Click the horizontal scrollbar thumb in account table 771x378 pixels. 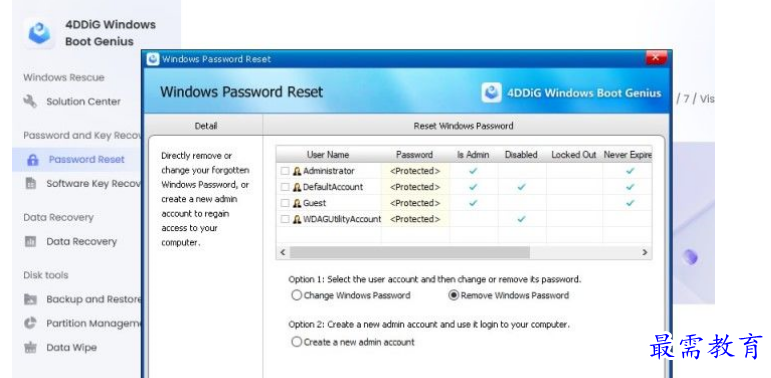tap(410, 252)
